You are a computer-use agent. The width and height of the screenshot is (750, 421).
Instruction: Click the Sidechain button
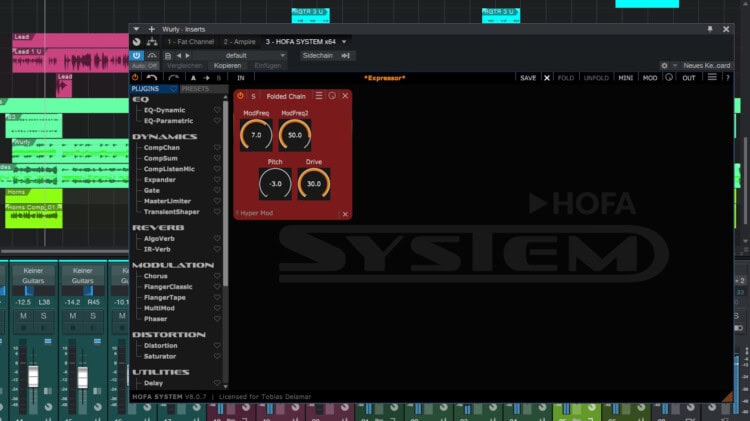pos(317,55)
